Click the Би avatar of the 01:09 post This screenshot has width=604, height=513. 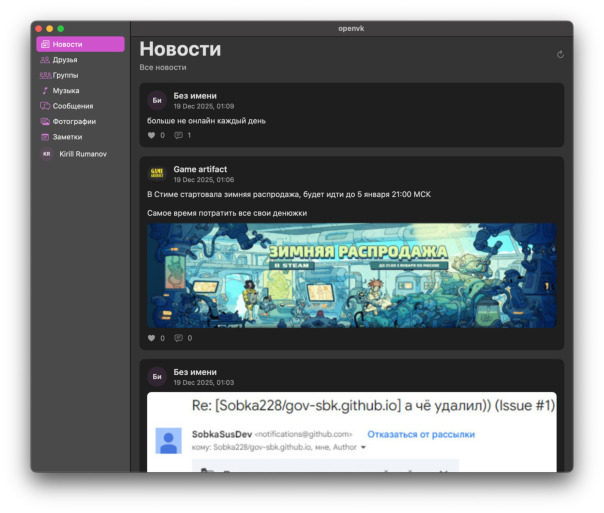click(157, 100)
